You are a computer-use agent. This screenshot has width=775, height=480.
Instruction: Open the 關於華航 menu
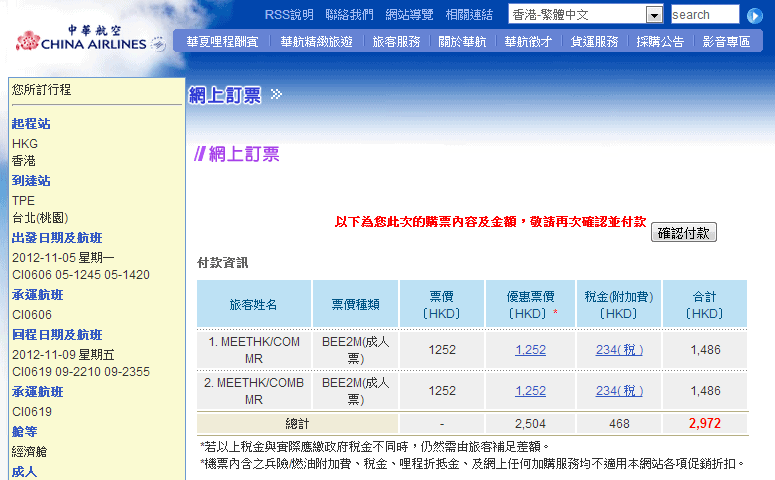click(x=462, y=42)
